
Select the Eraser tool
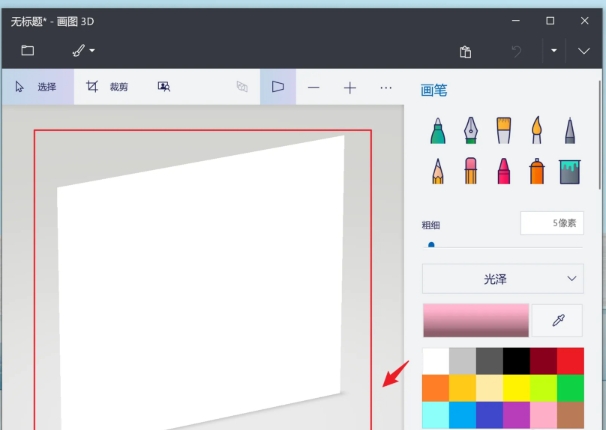tap(471, 170)
